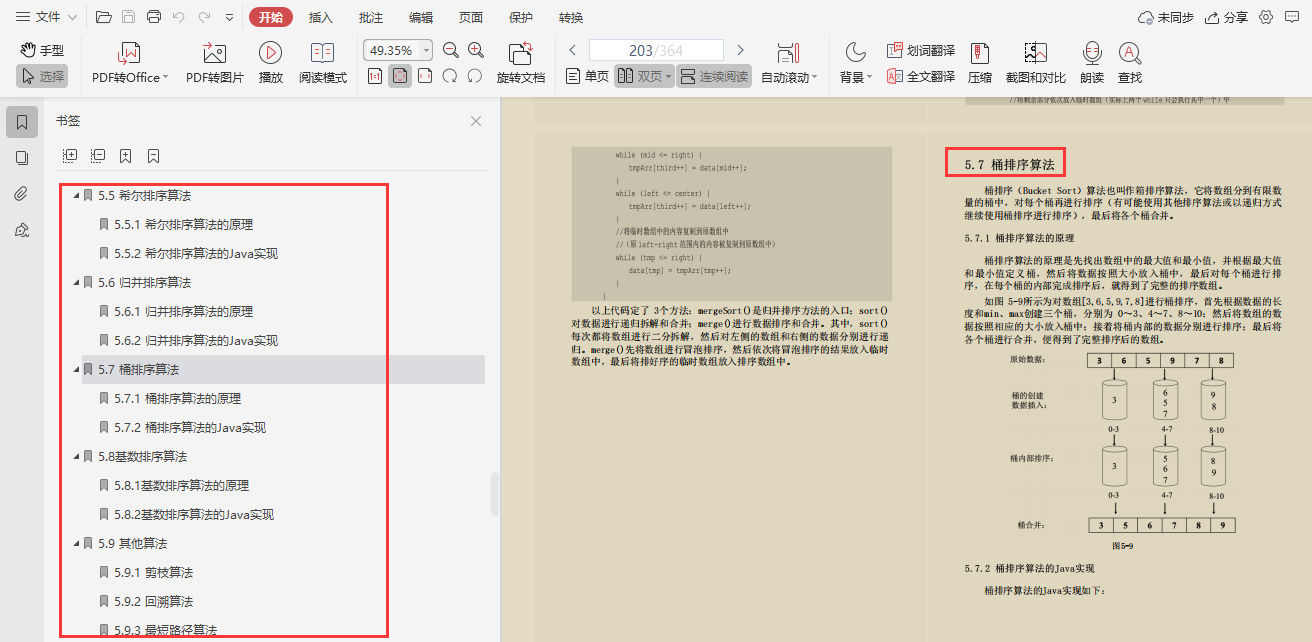Image resolution: width=1312 pixels, height=642 pixels.
Task: Open settings gear icon at top right
Action: click(x=1266, y=17)
